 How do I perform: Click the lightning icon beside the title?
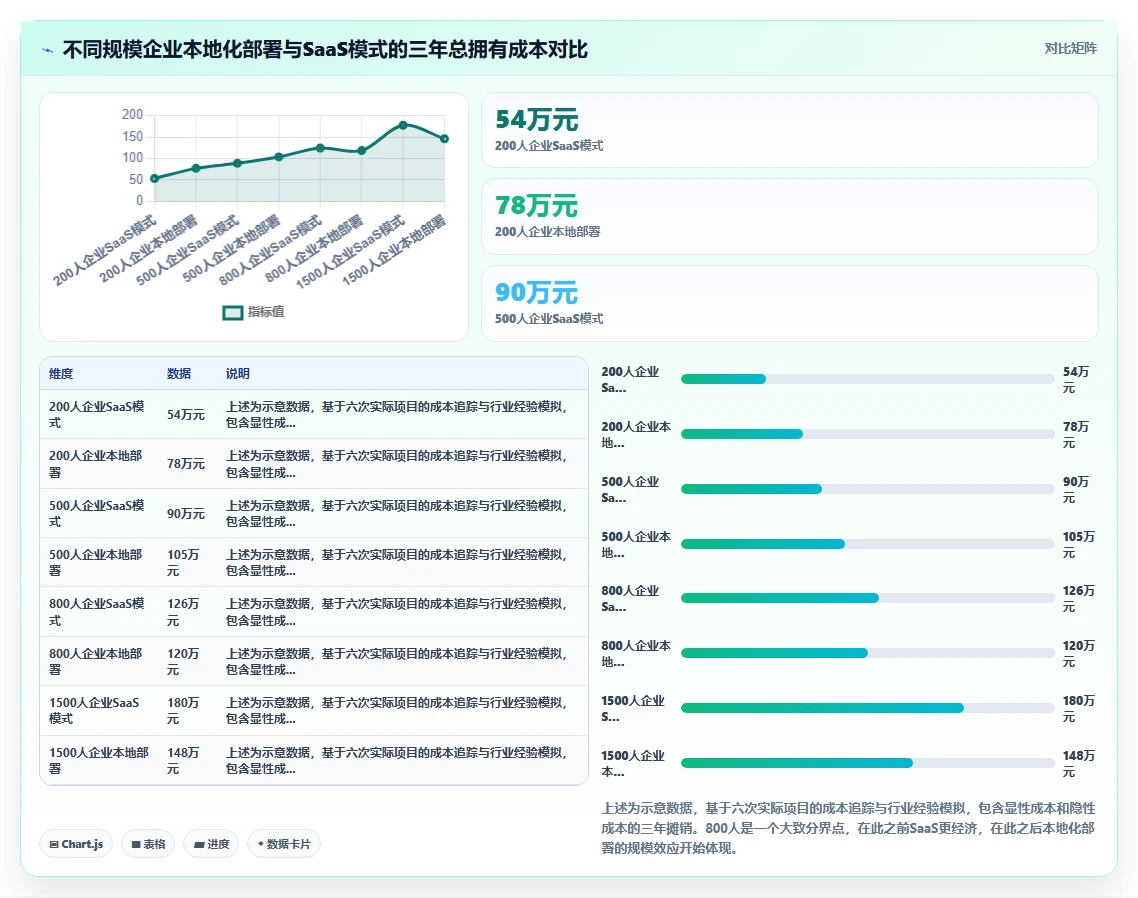point(48,50)
